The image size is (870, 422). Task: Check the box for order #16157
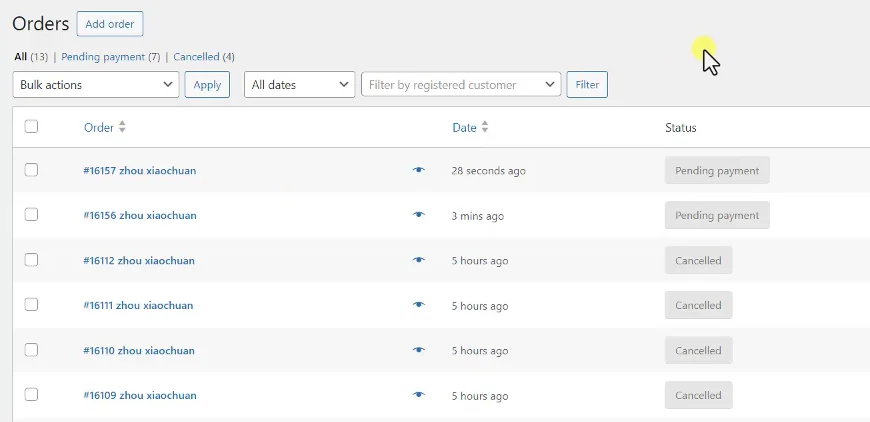[31, 170]
